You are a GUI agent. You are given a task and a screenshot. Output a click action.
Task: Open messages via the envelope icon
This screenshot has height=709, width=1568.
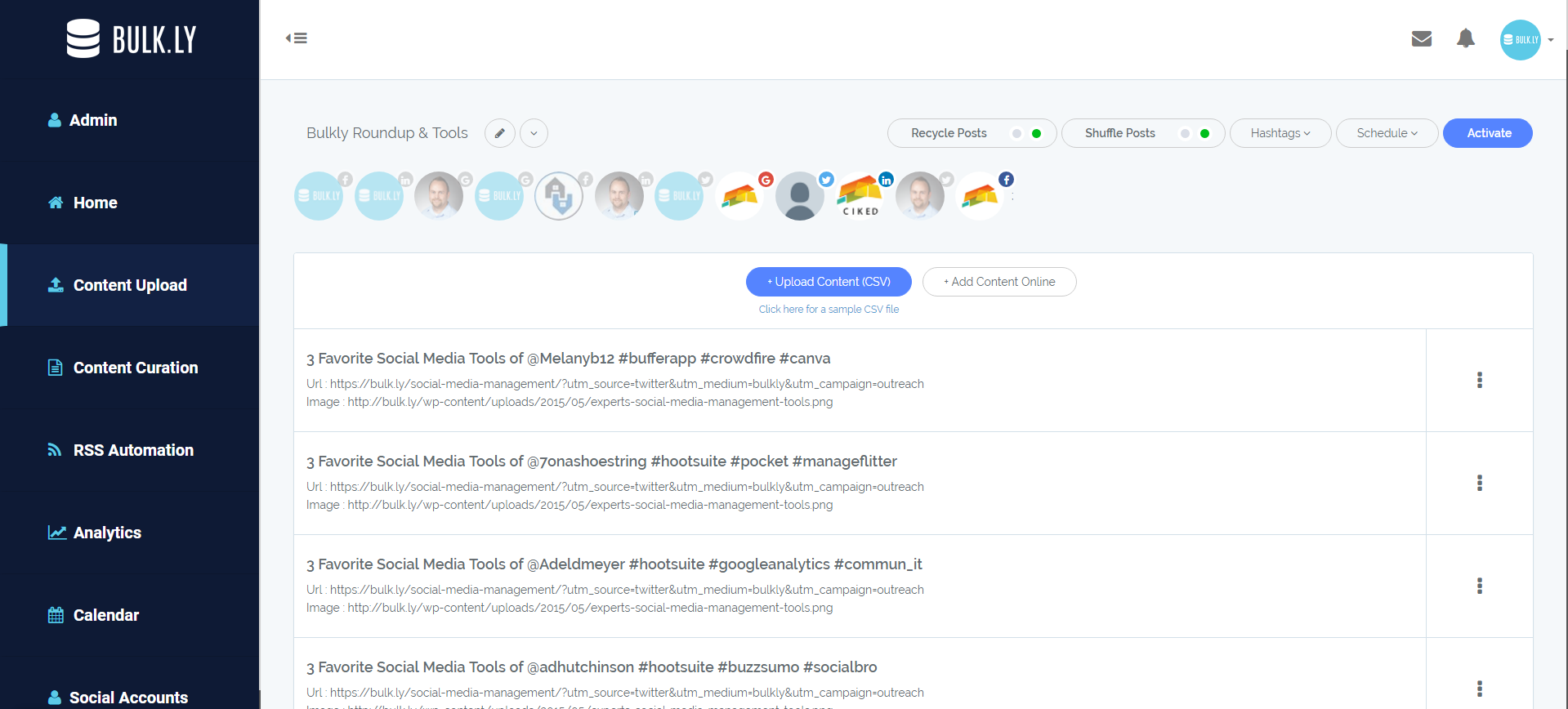1421,38
